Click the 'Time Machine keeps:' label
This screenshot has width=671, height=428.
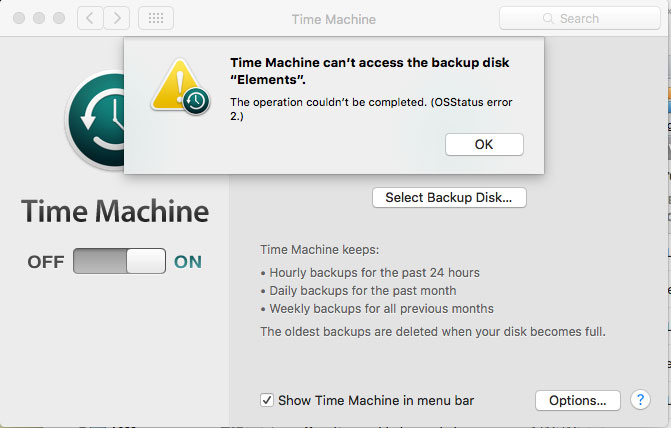(320, 250)
